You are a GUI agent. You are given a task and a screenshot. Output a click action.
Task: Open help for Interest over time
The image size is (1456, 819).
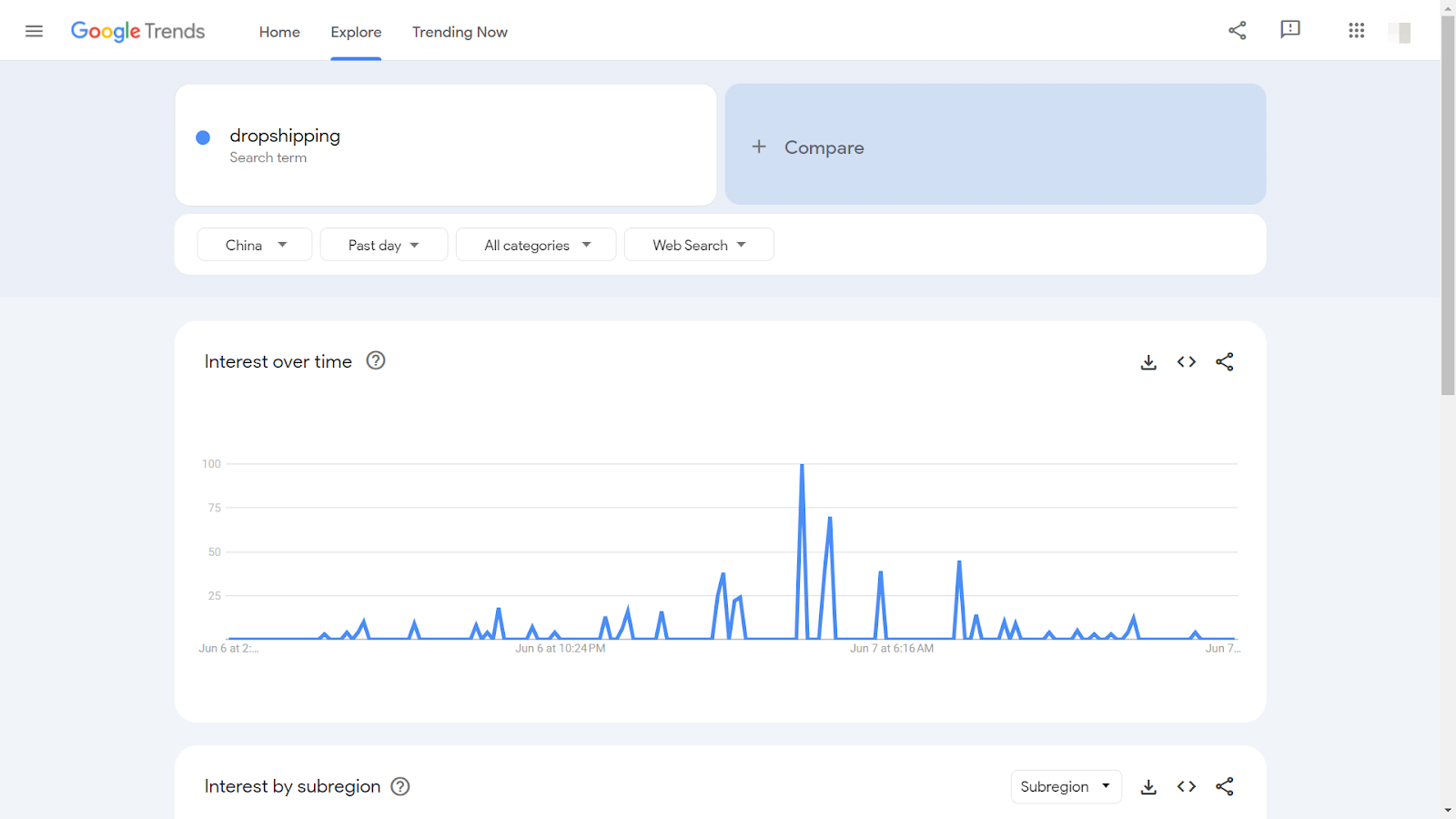pyautogui.click(x=376, y=361)
